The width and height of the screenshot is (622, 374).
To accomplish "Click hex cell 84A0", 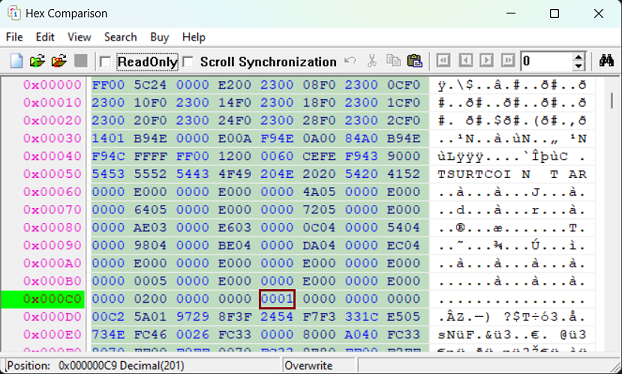I will pyautogui.click(x=361, y=138).
